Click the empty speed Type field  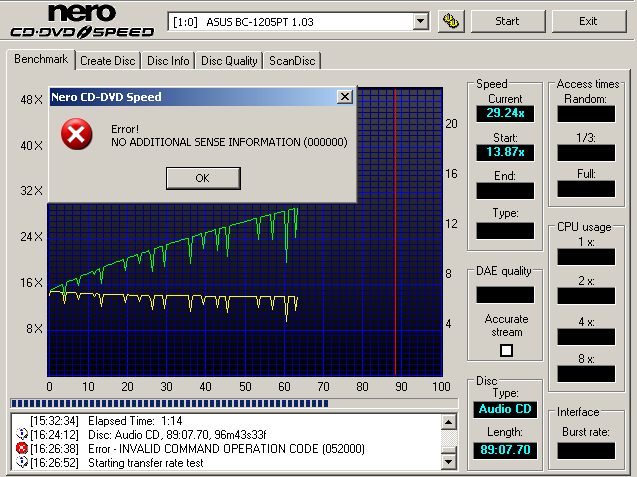(505, 231)
